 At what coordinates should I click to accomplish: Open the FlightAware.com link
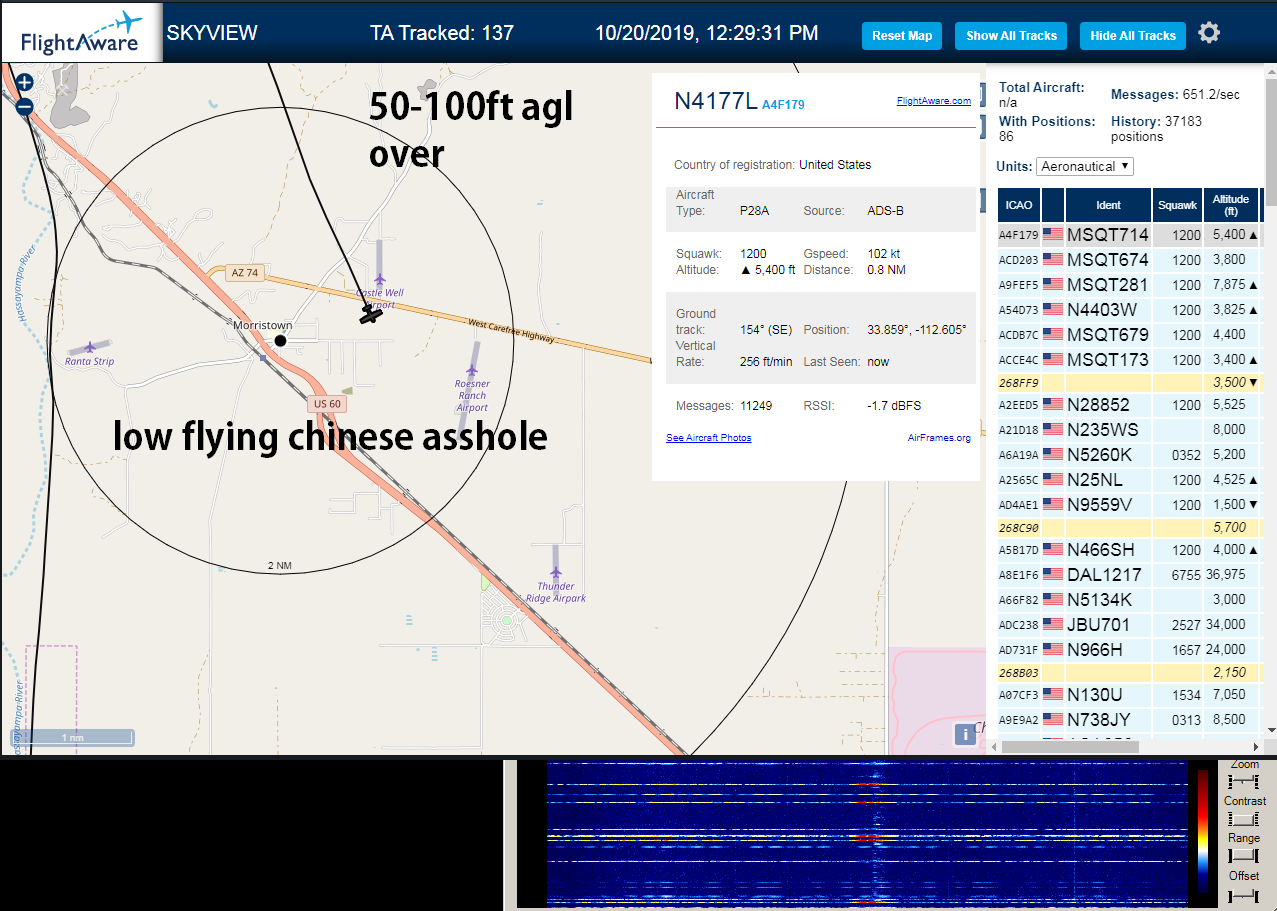click(x=934, y=101)
